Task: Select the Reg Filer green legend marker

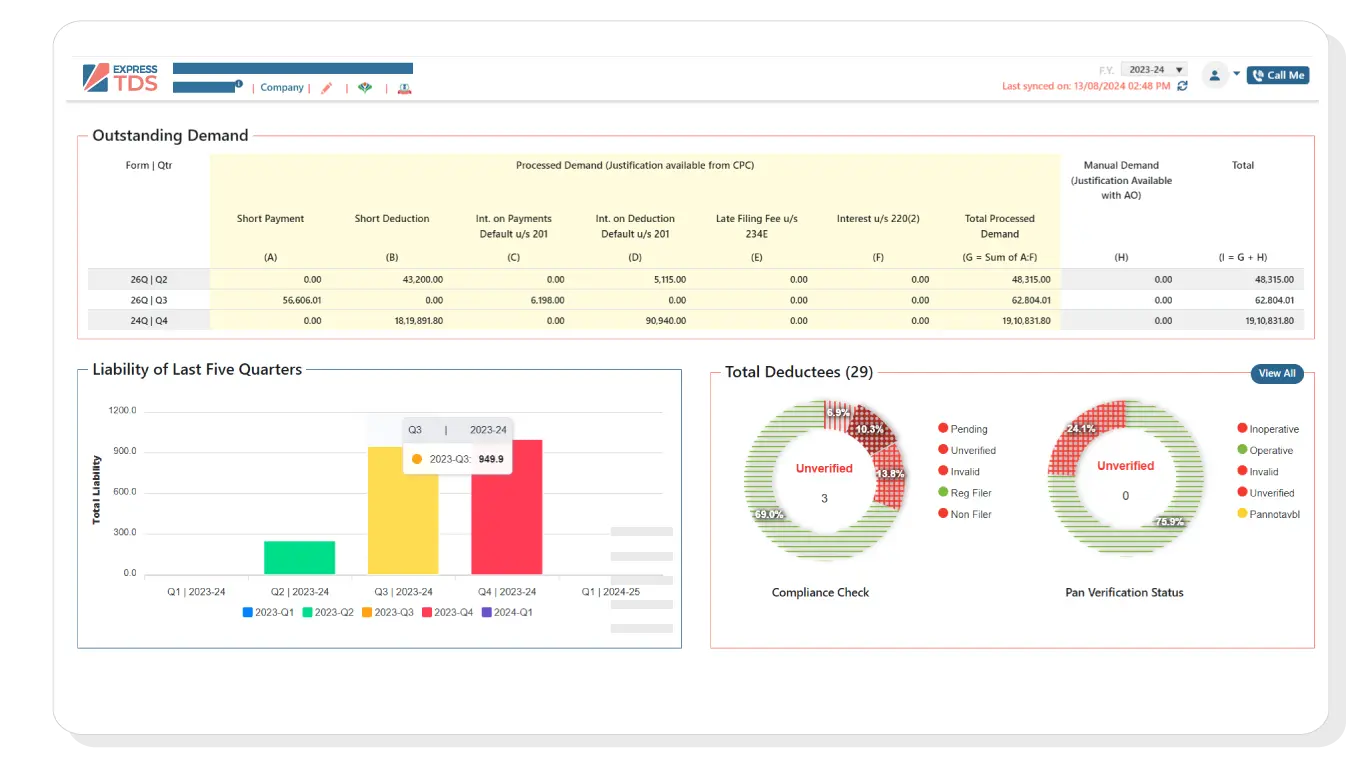Action: [x=942, y=492]
